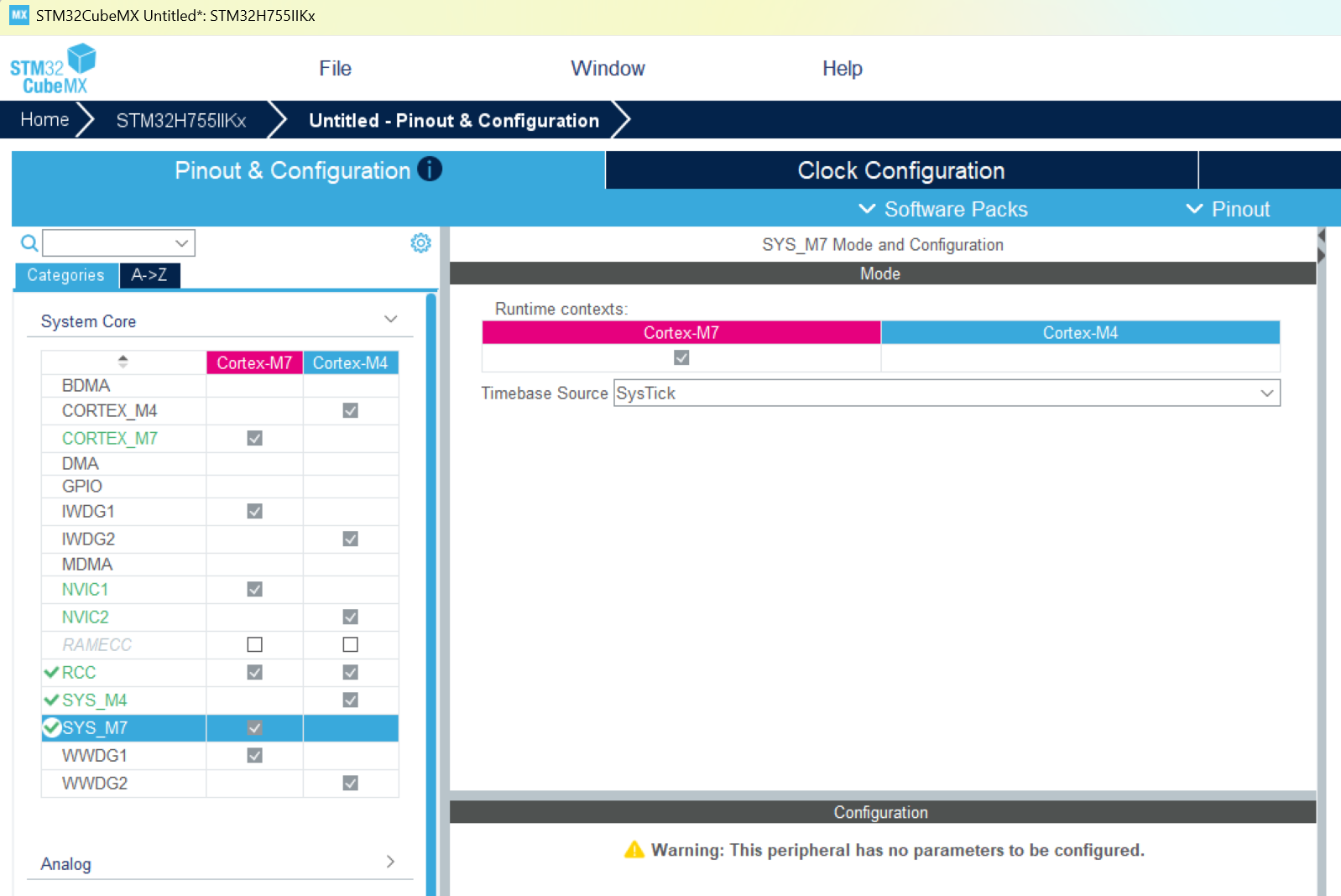Toggle the RCC Cortex-M7 checkbox
Viewport: 1341px width, 896px height.
point(255,672)
